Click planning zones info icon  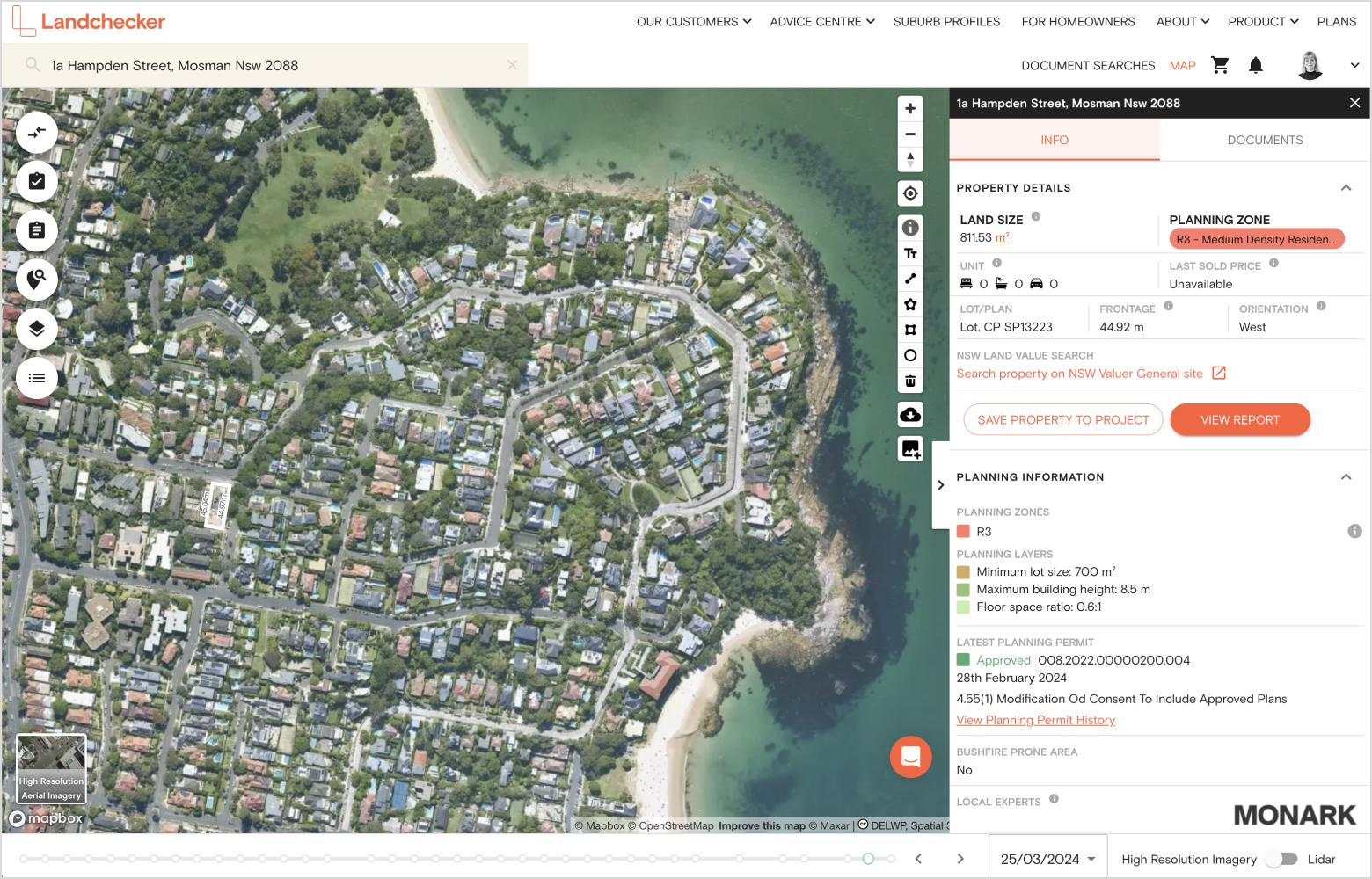click(1354, 531)
